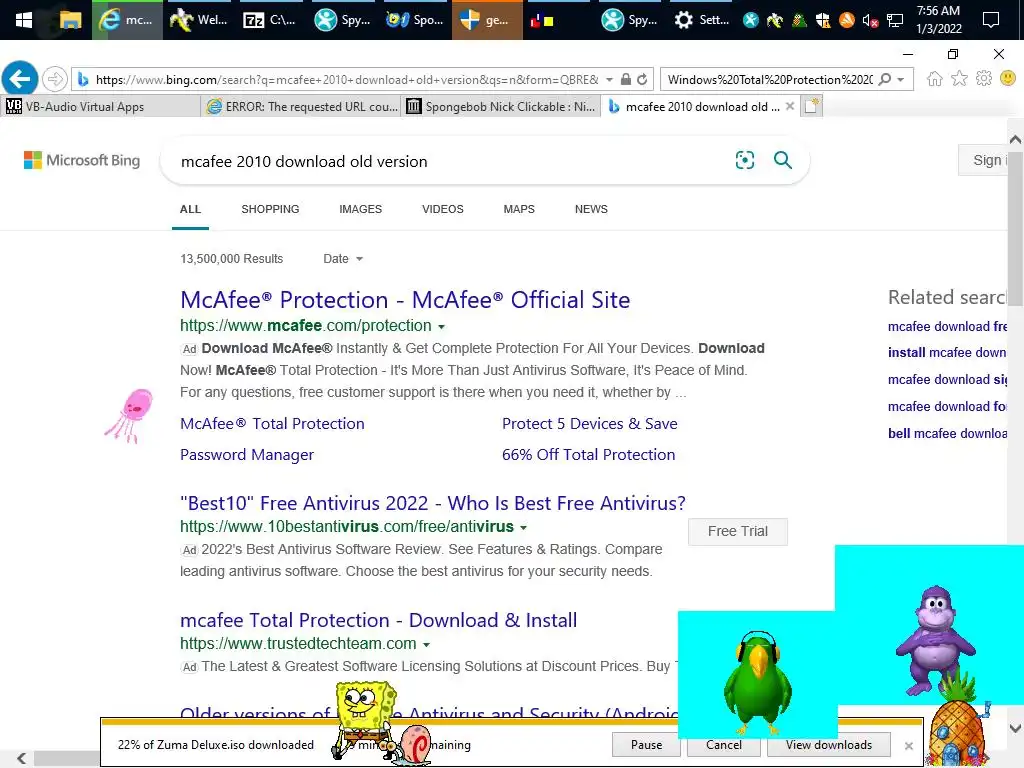1024x768 pixels.
Task: Select the IMAGES results tab
Action: 360,209
